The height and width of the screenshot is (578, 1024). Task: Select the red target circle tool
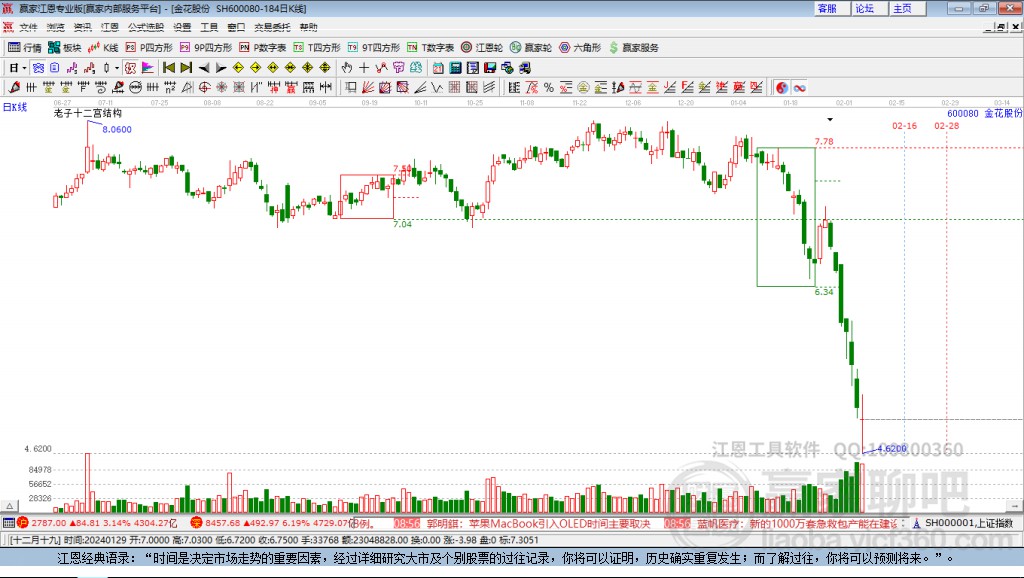204,88
